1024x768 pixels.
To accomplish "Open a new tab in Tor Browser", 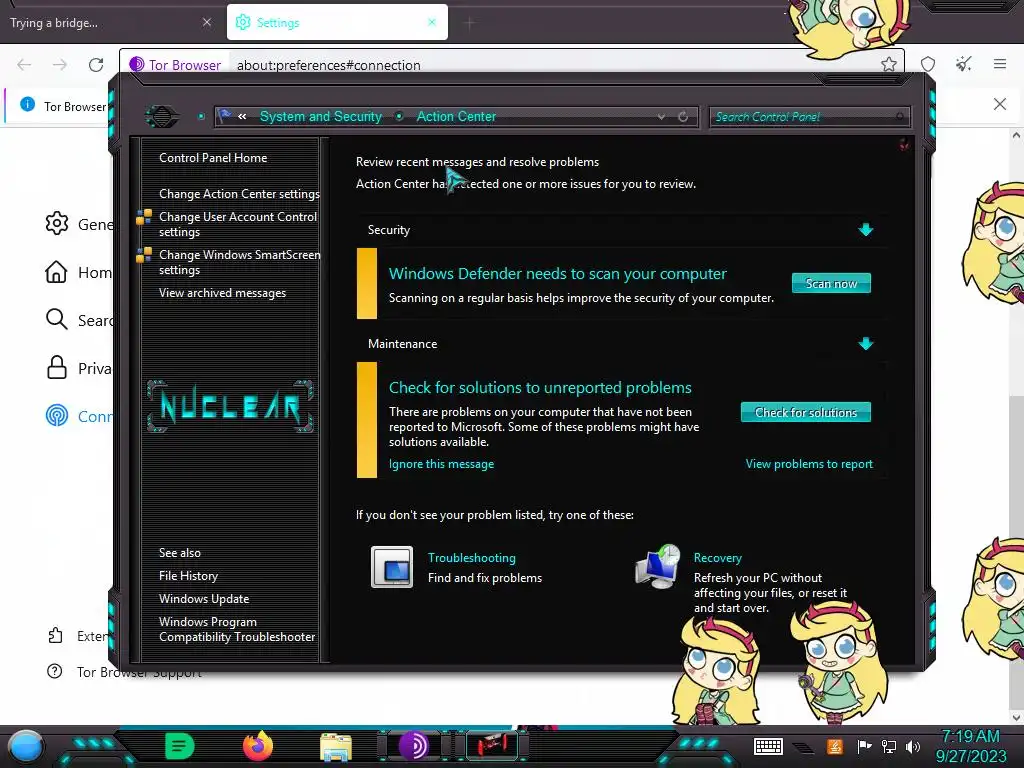I will click(x=470, y=24).
